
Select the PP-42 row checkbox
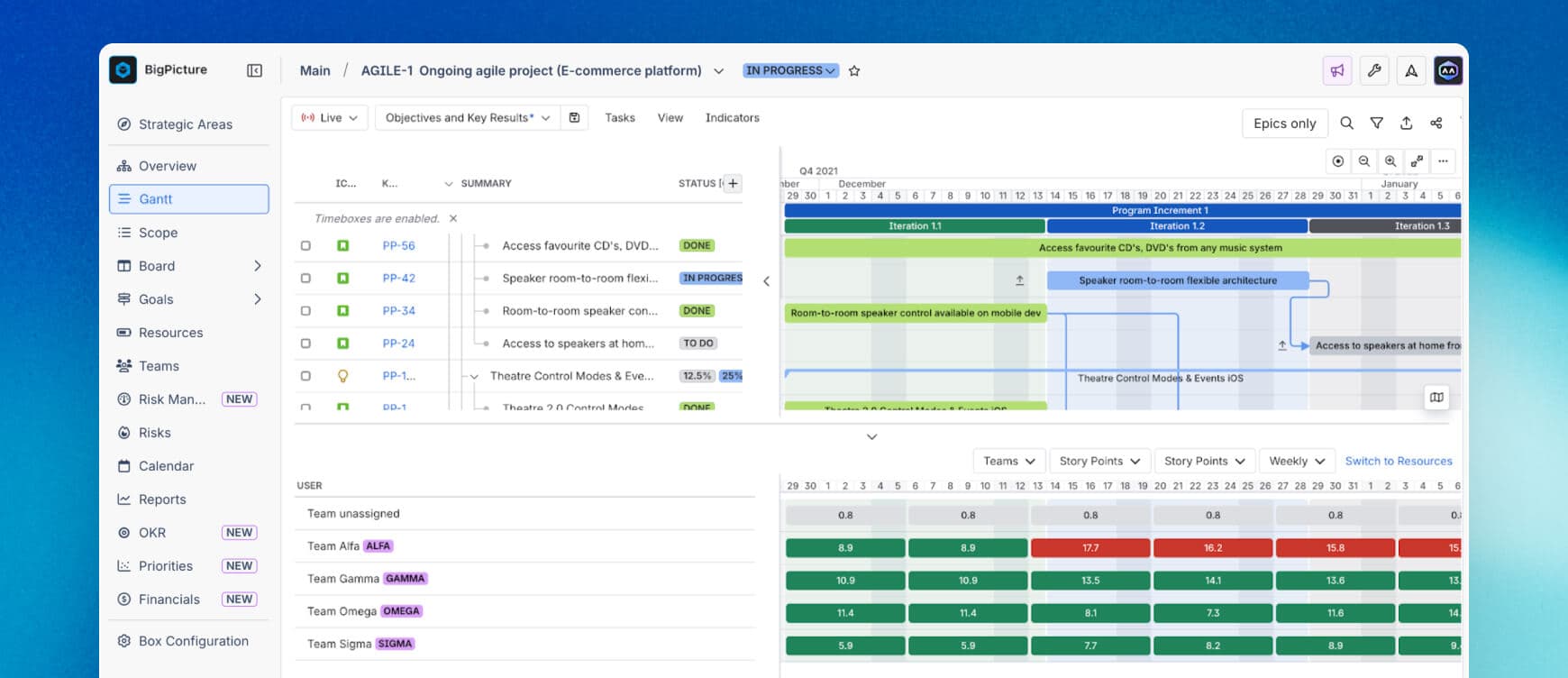tap(305, 278)
